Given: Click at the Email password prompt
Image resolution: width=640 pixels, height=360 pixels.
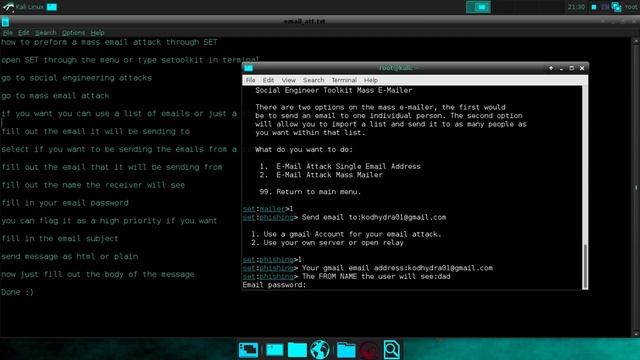Looking at the screenshot, I should tap(274, 285).
